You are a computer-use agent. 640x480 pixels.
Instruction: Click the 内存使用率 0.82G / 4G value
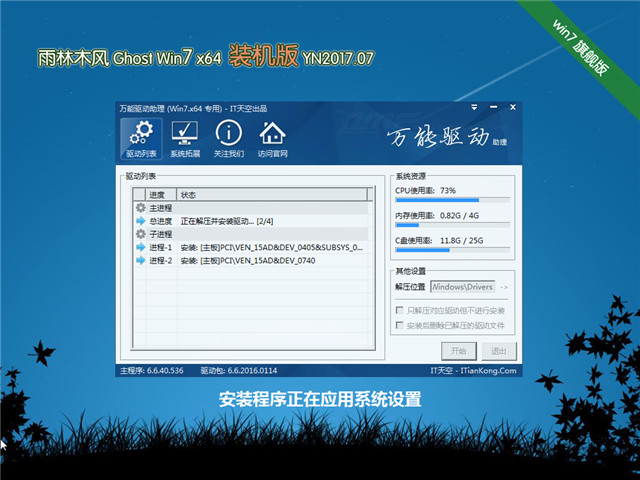(459, 215)
